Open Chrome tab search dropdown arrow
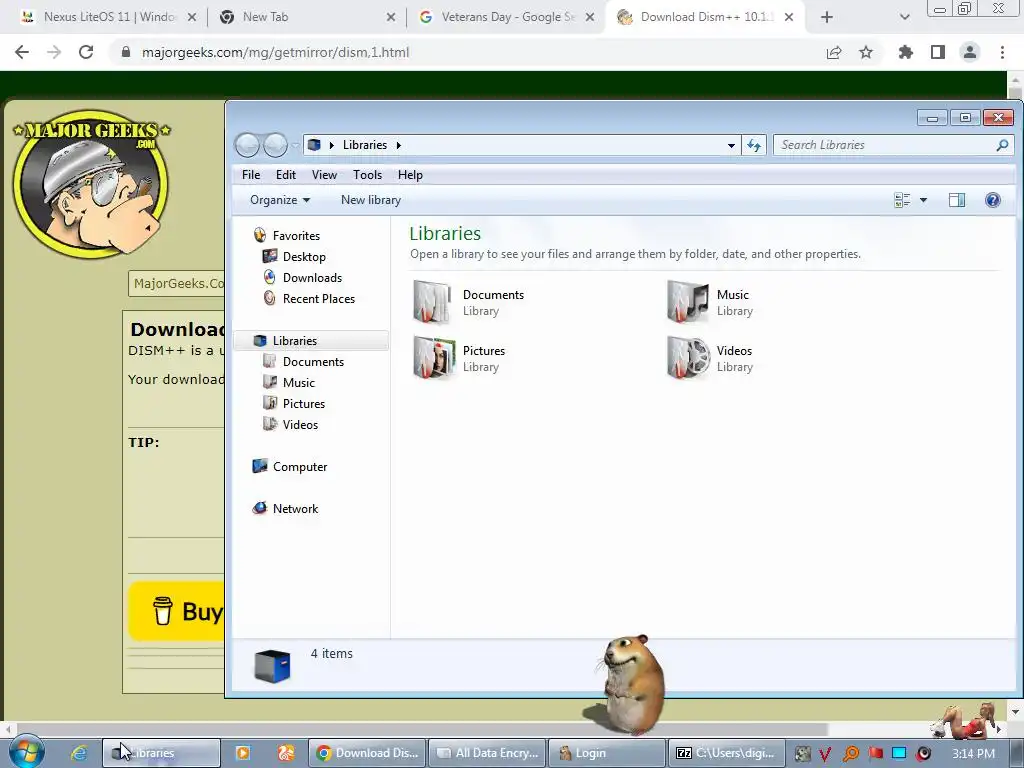Screen dimensions: 1024x768 click(904, 17)
